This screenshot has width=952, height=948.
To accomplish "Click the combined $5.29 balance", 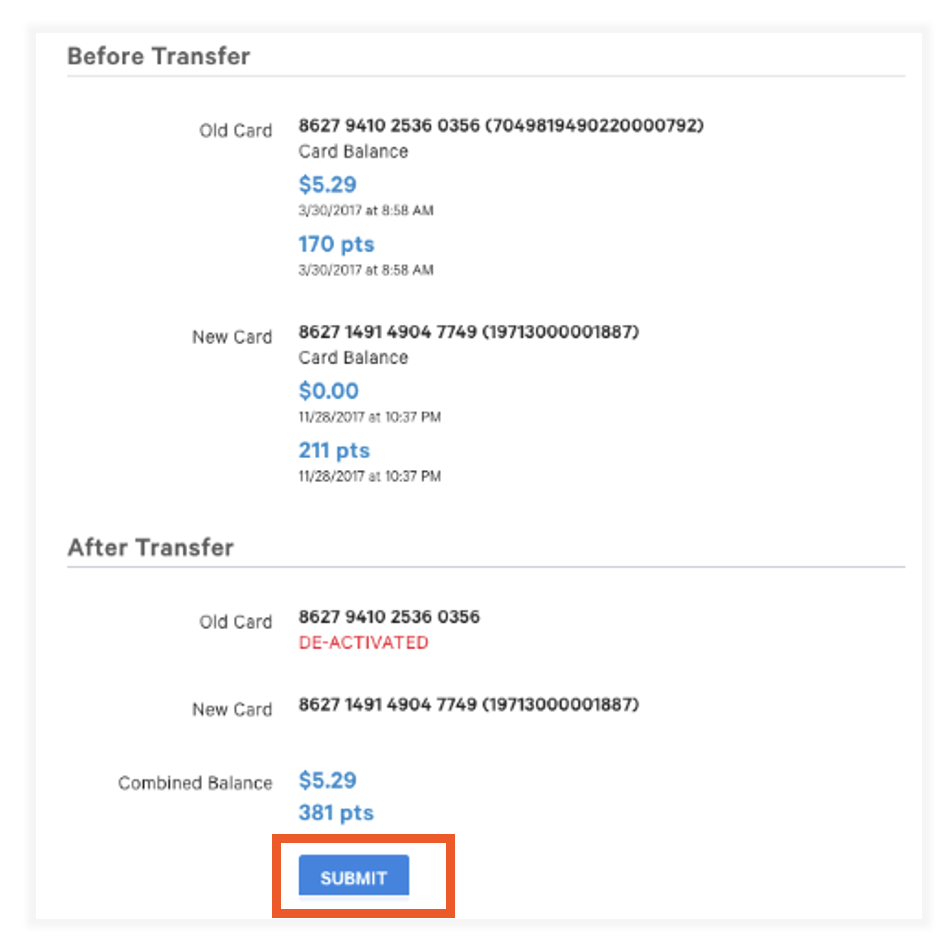I will [327, 780].
